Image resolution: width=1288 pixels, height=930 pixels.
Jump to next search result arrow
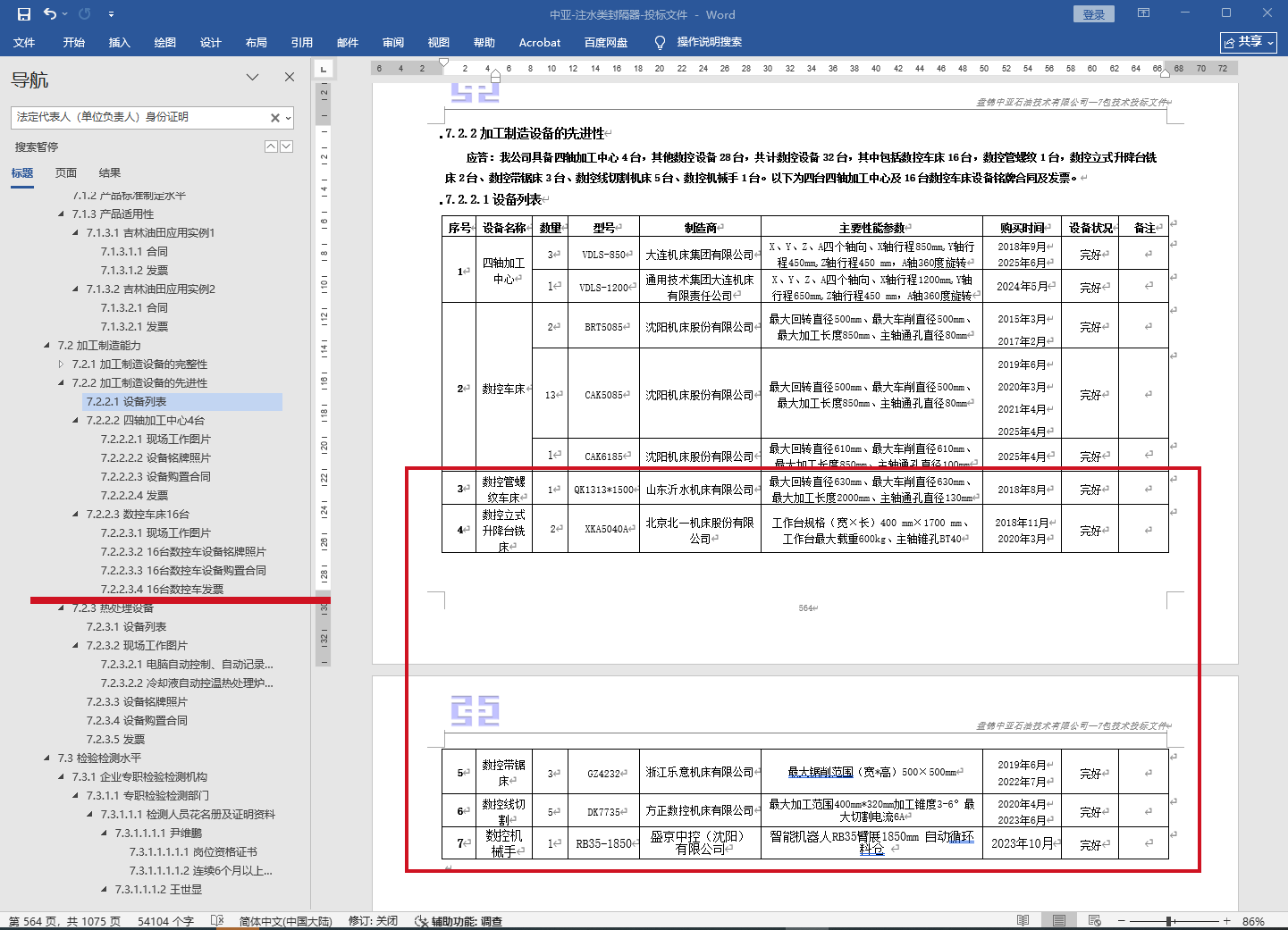click(286, 147)
